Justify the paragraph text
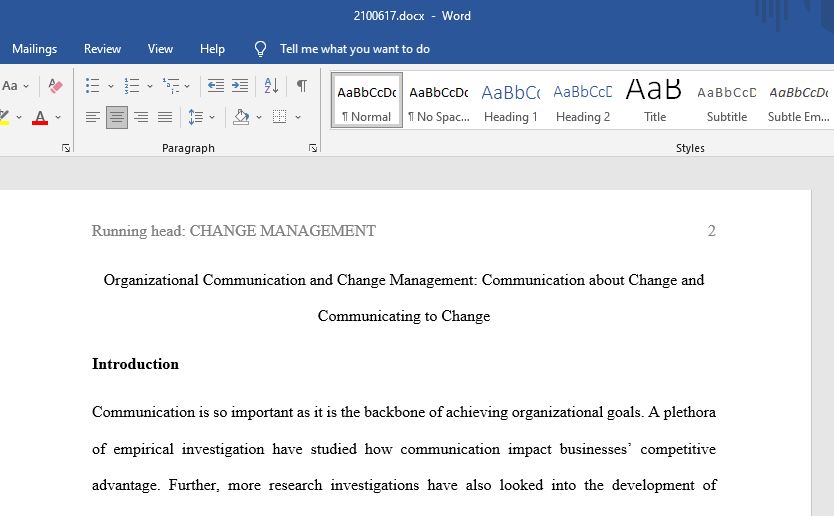The width and height of the screenshot is (834, 516). click(165, 117)
